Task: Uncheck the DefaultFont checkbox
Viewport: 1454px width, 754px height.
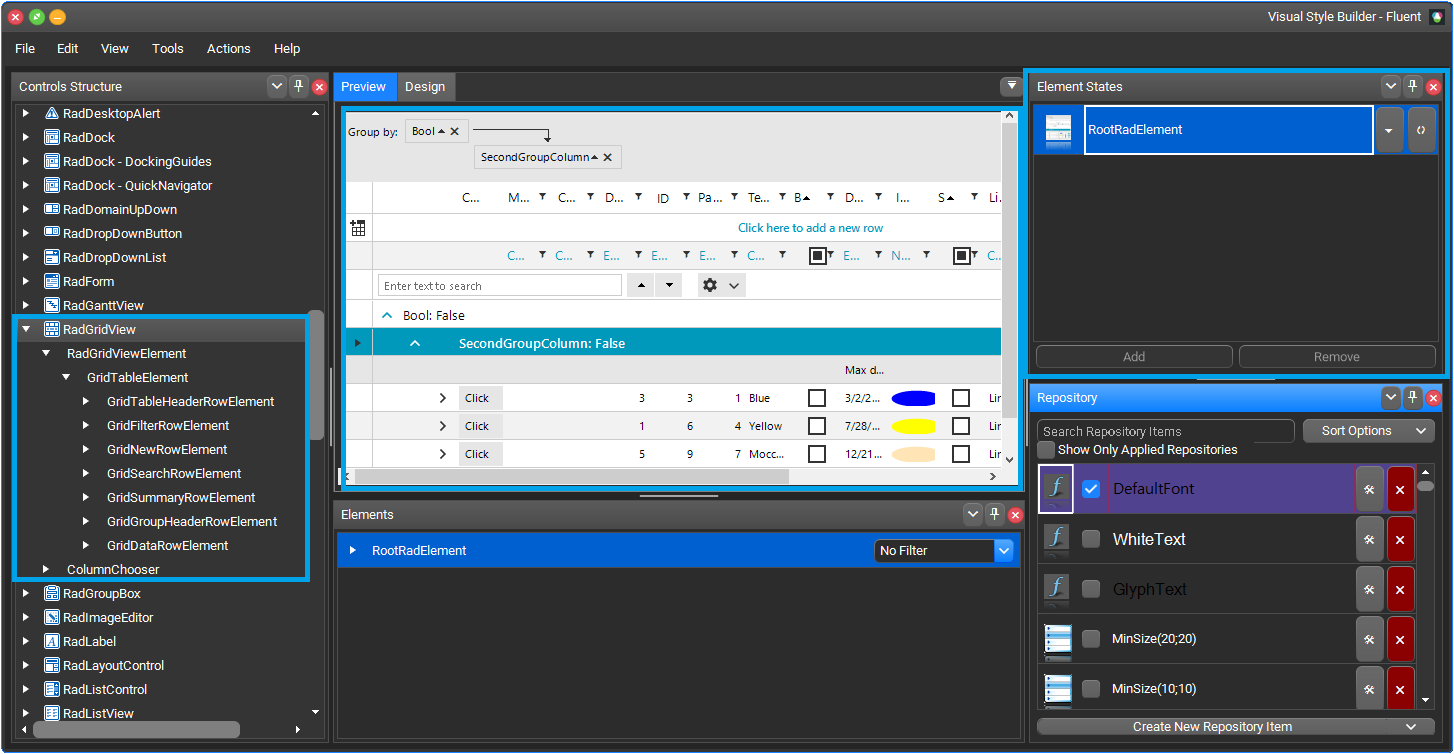Action: 1091,489
